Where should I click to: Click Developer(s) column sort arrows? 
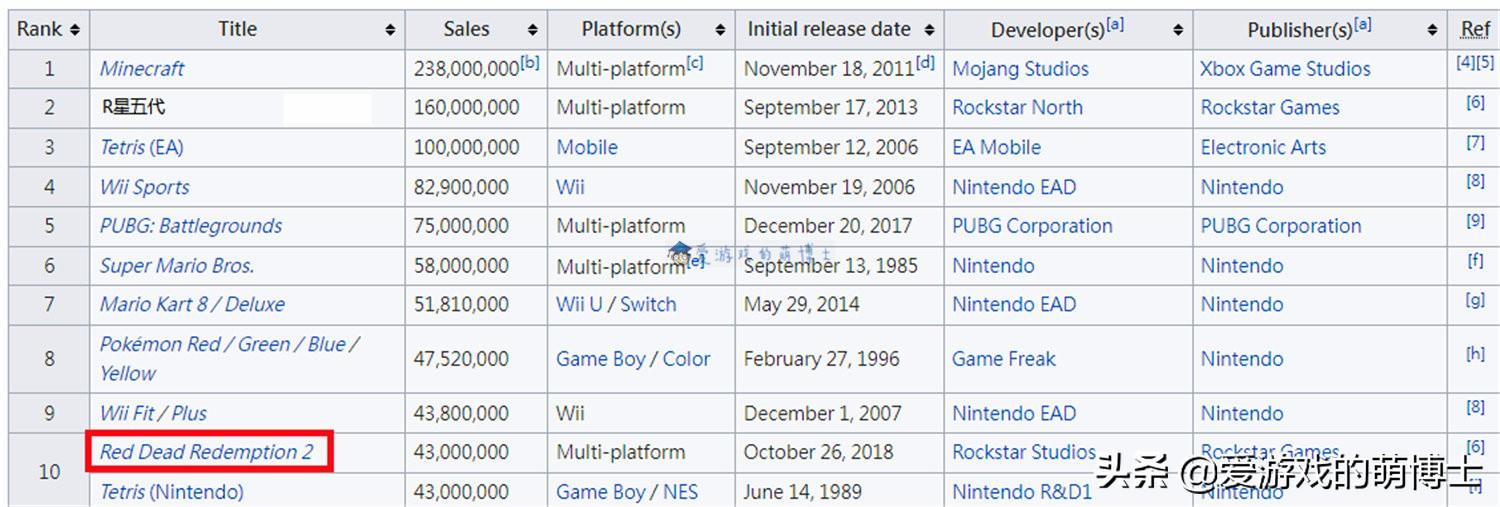coord(1178,30)
